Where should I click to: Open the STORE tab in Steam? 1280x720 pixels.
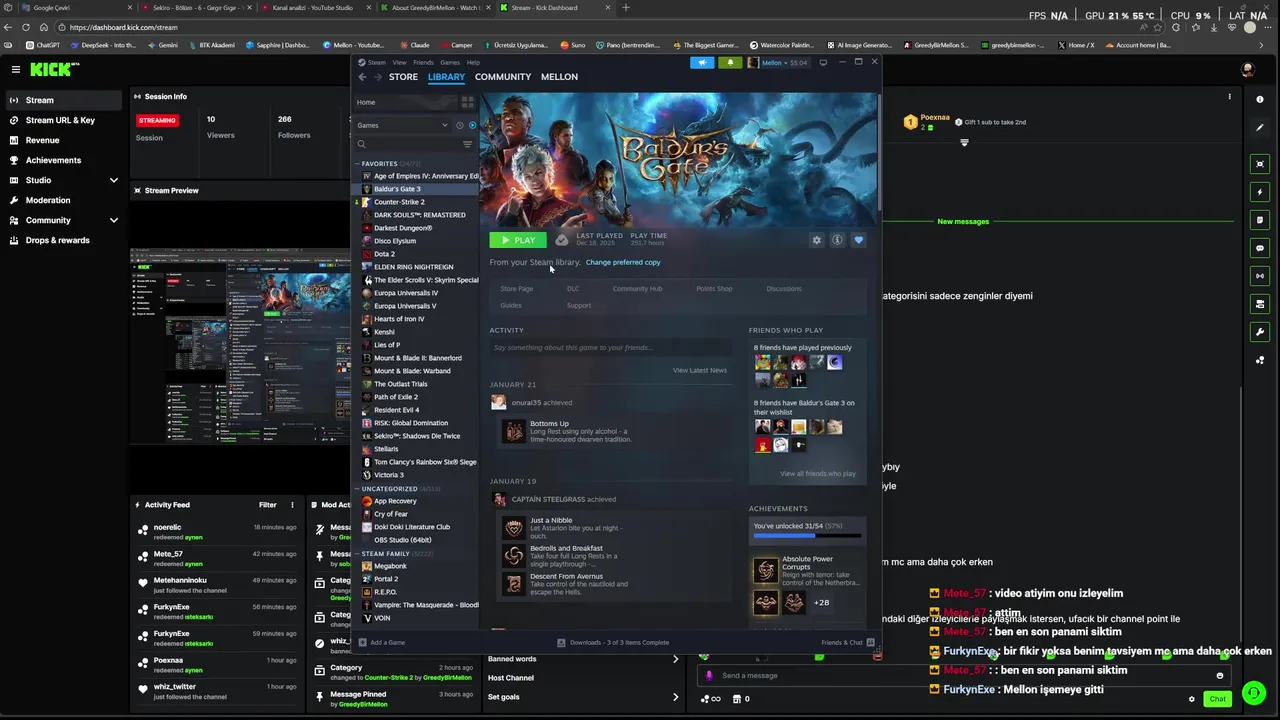[403, 77]
